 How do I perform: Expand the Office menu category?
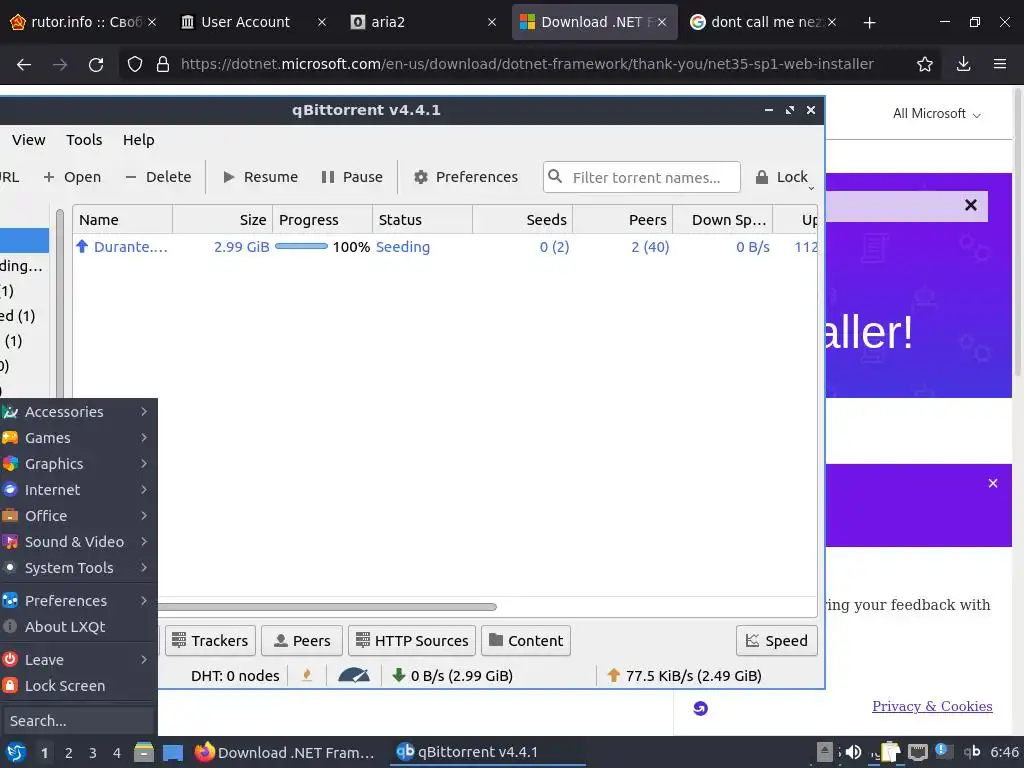pyautogui.click(x=77, y=516)
